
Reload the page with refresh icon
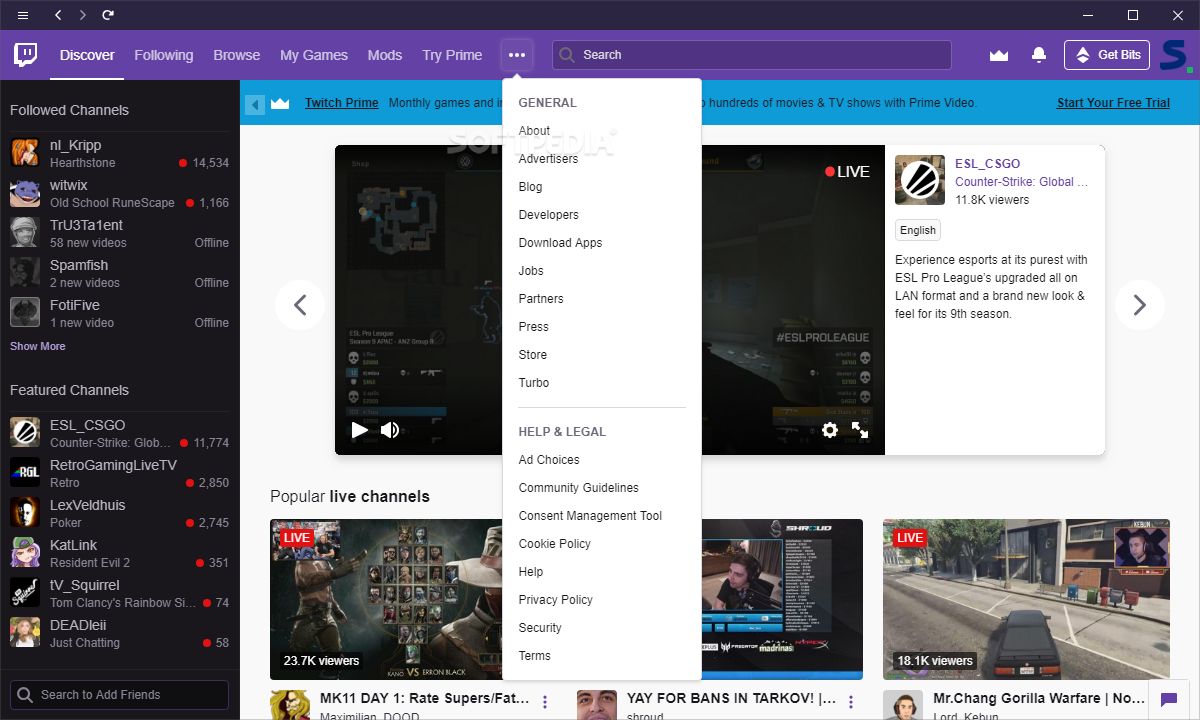click(x=108, y=15)
